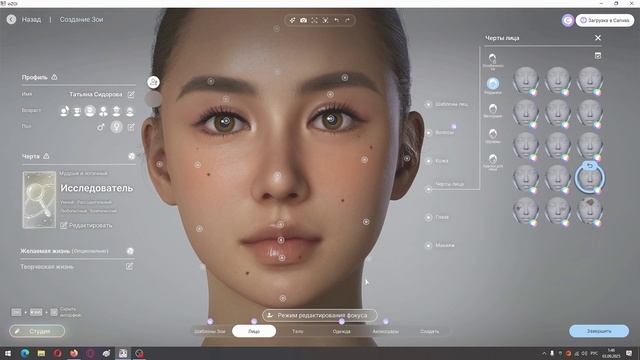Screen dimensions: 640x360
Task: Click the frame-focus icon next to camera icon
Action: 314,20
